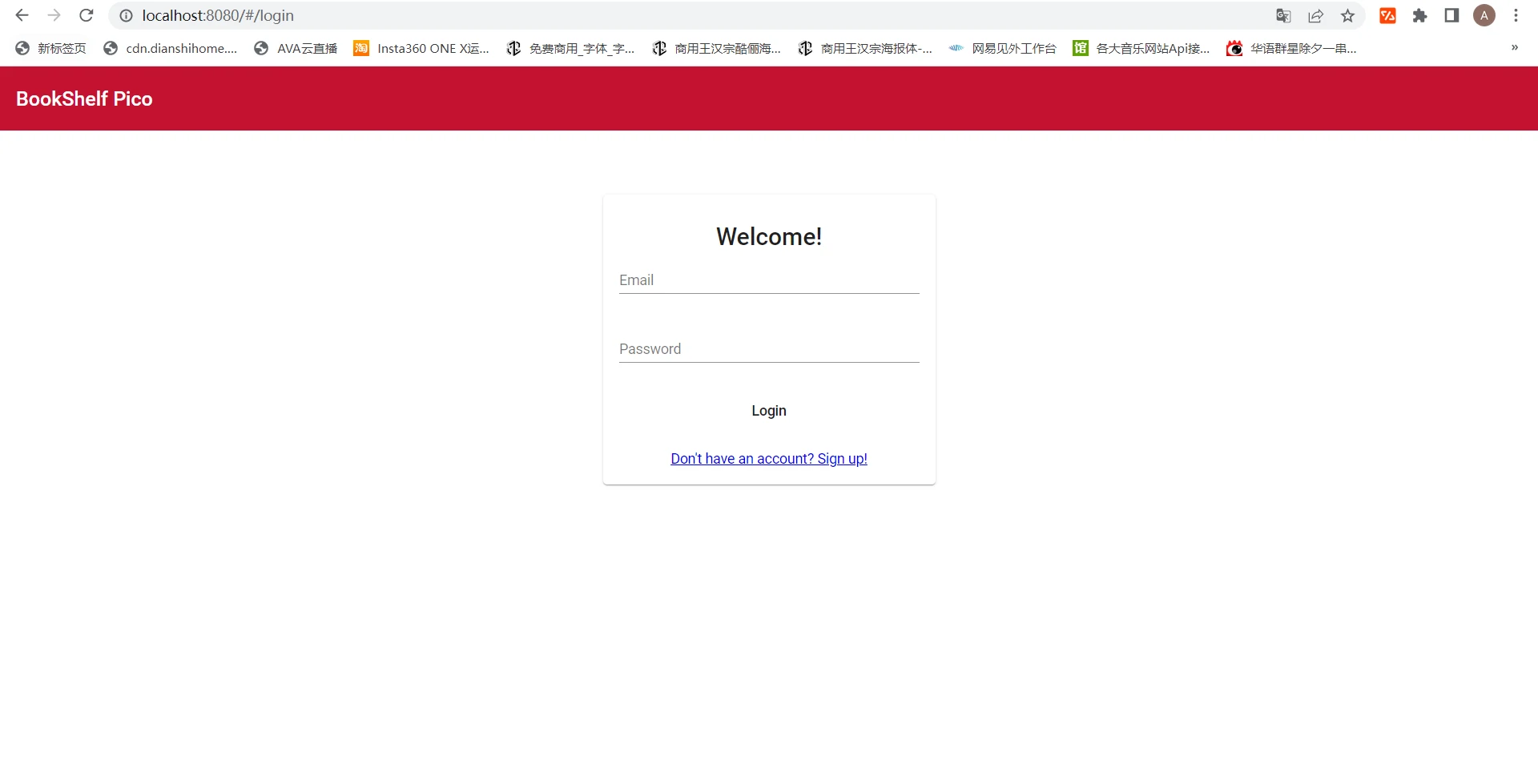This screenshot has height=784, width=1538.
Task: Focus the Password input field
Action: coord(768,349)
